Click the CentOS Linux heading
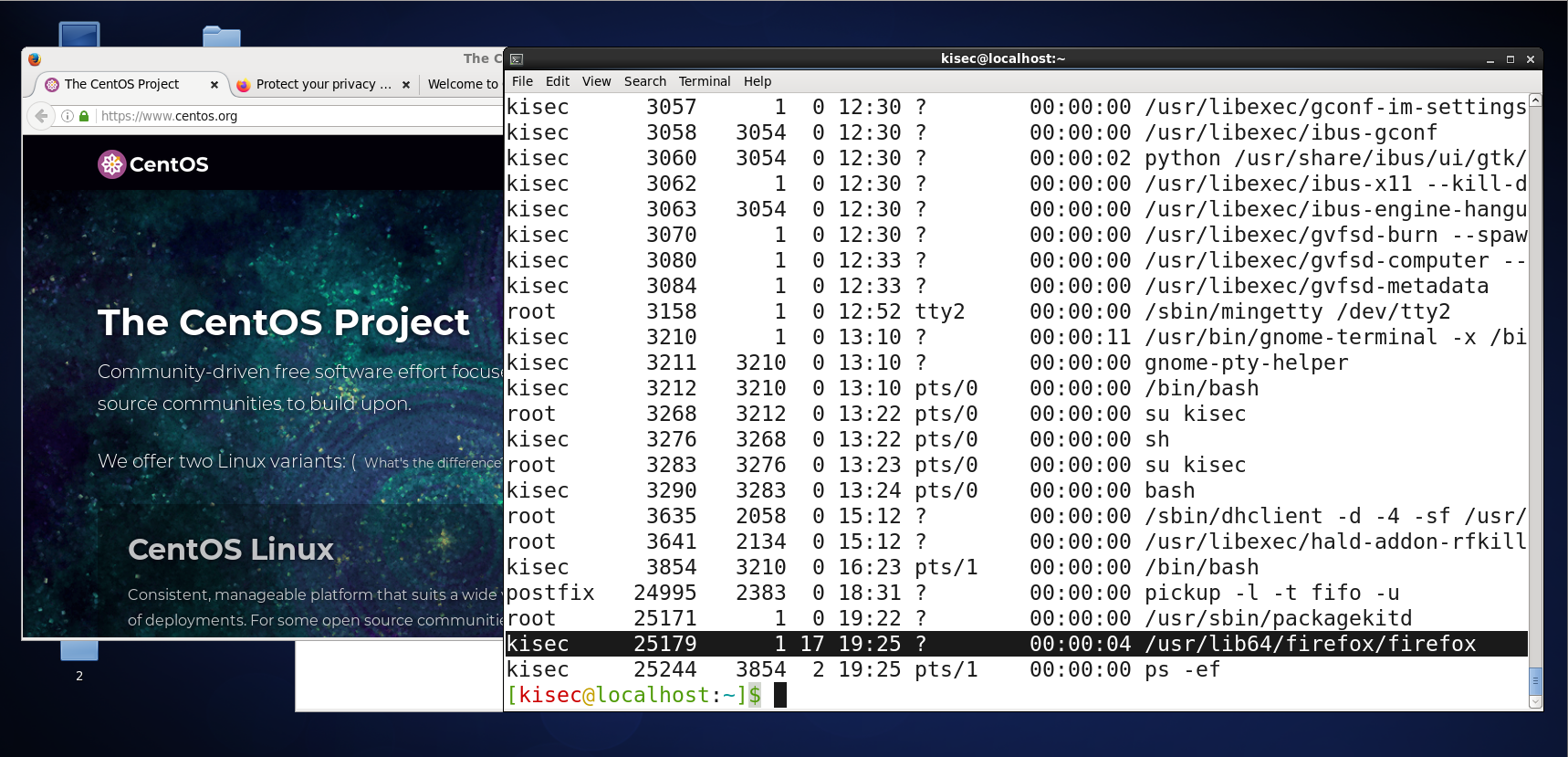Viewport: 1568px width, 757px height. 231,549
